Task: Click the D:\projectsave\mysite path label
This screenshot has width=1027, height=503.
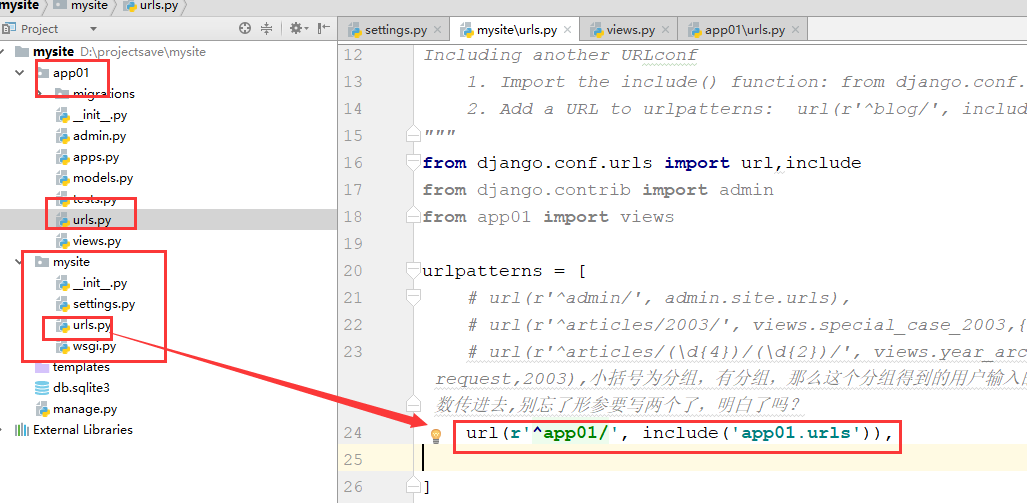Action: (x=143, y=52)
